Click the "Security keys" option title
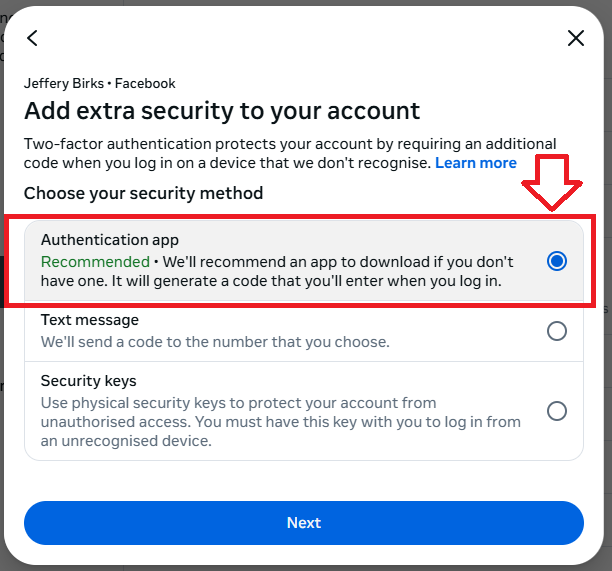The width and height of the screenshot is (612, 571). pos(89,381)
